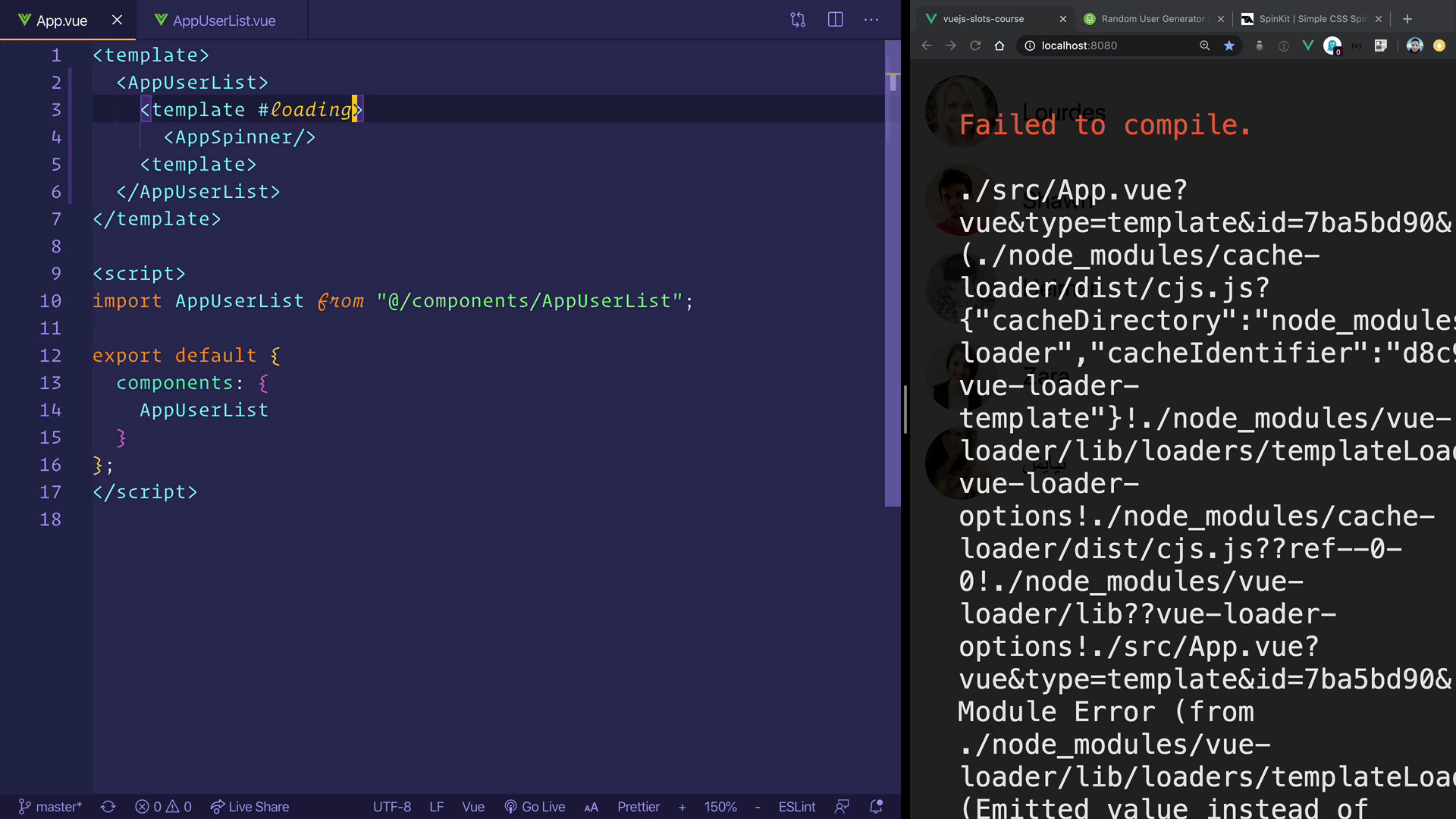Open the zoom magnifier icon in address bar
The height and width of the screenshot is (819, 1456).
[1205, 45]
